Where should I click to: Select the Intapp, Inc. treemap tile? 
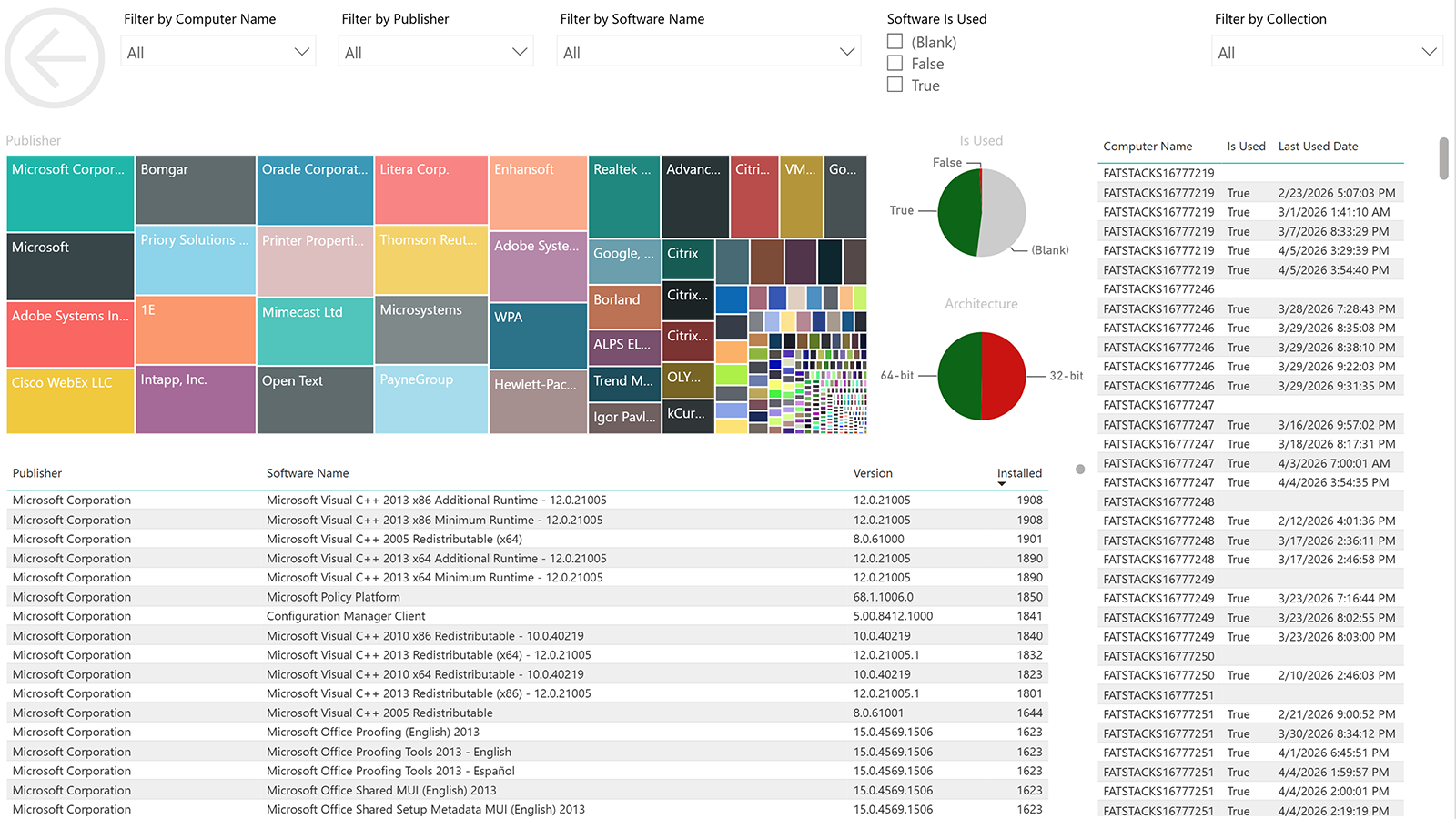pyautogui.click(x=196, y=399)
